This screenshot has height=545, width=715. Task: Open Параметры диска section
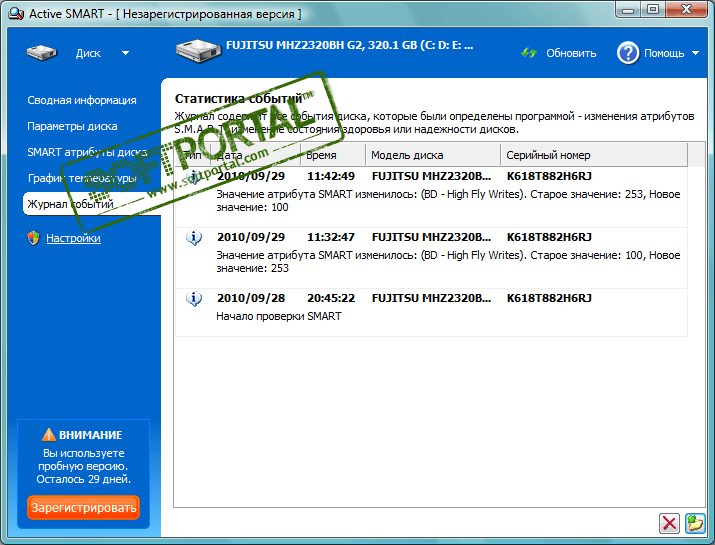pyautogui.click(x=72, y=126)
